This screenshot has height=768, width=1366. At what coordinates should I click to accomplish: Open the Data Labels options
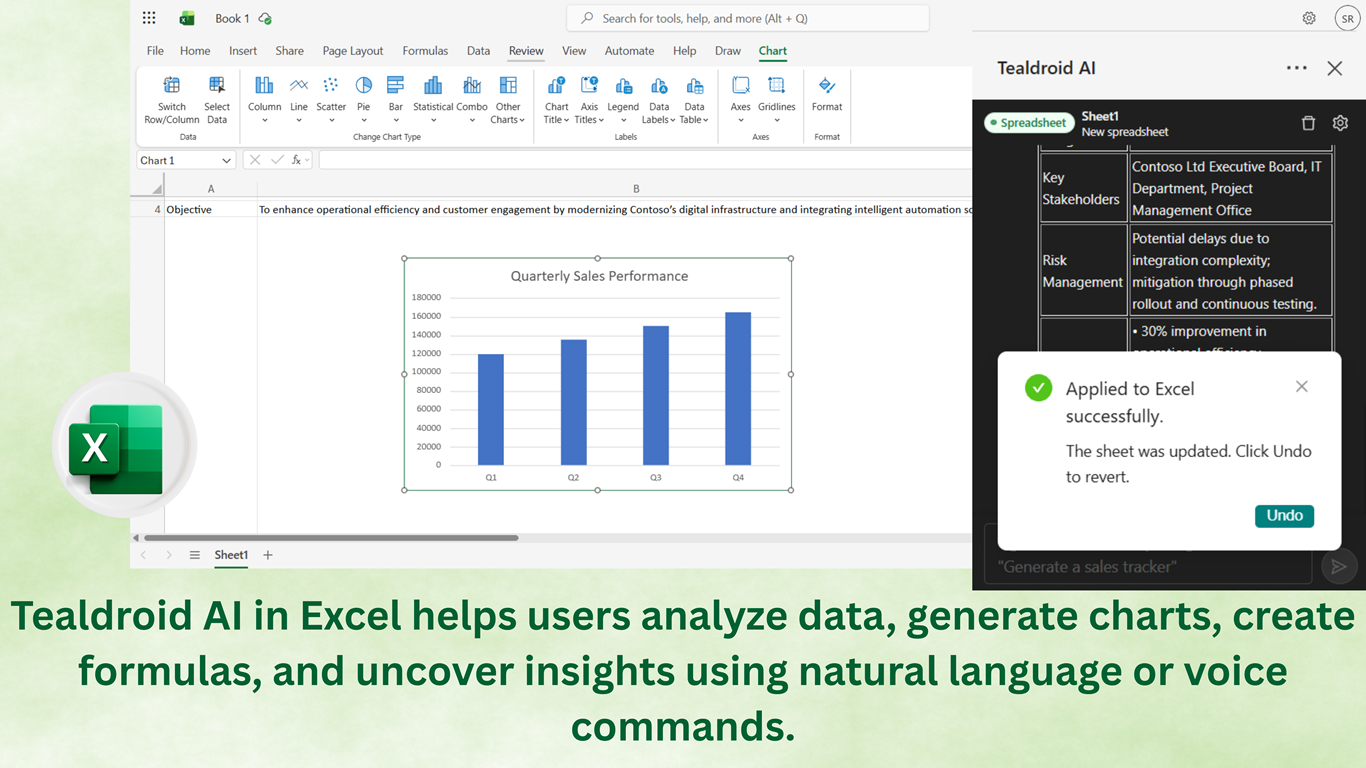(x=659, y=100)
